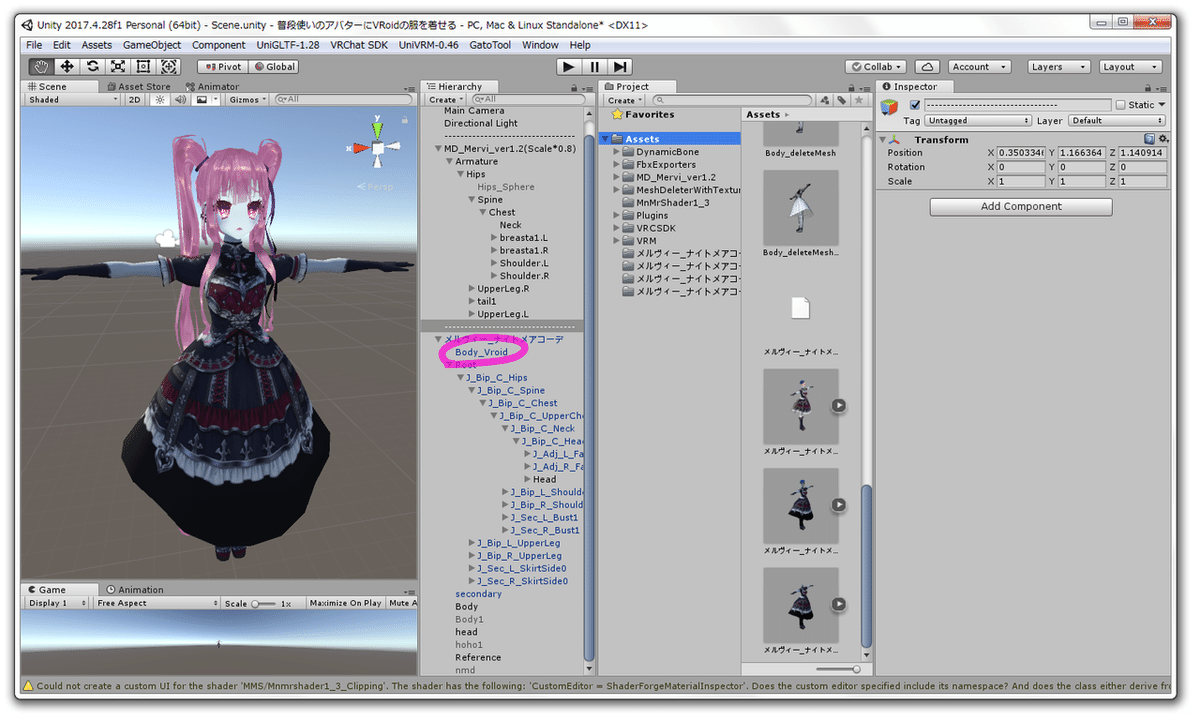Open the GameObject menu
Screen dimensions: 1200x721
coord(152,45)
